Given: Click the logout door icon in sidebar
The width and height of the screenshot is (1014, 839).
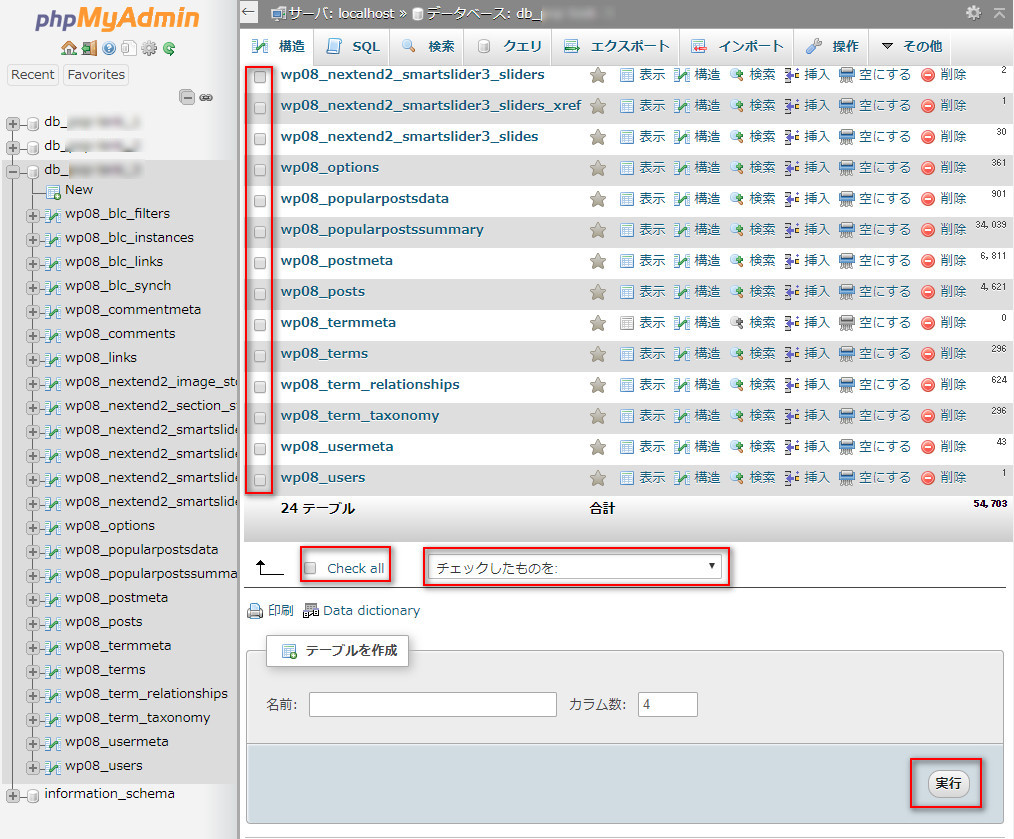Looking at the screenshot, I should pos(89,48).
